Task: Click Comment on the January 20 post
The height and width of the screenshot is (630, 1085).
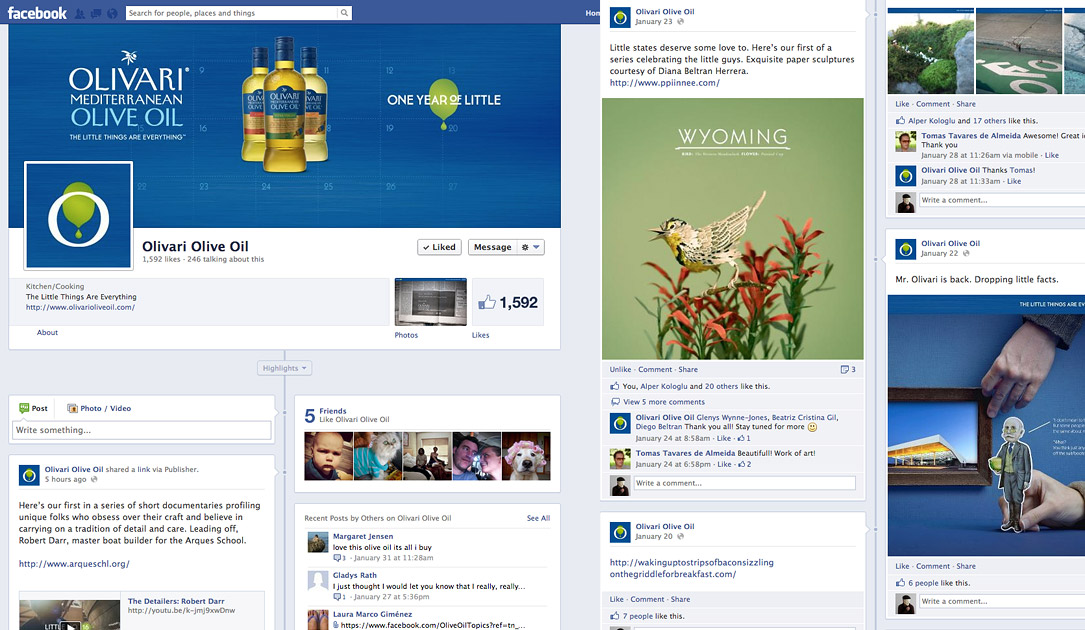Action: pyautogui.click(x=647, y=600)
